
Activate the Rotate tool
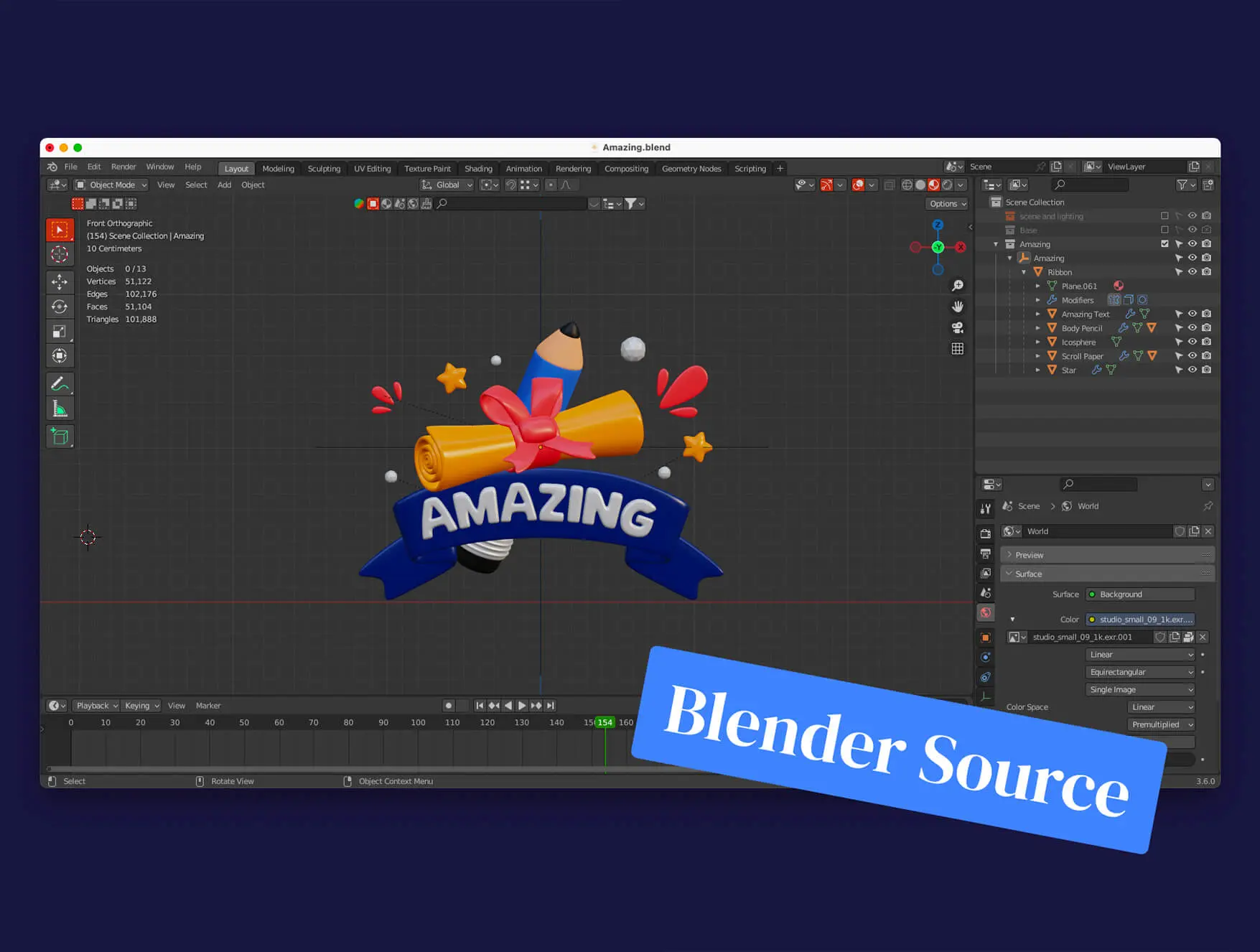[x=60, y=307]
